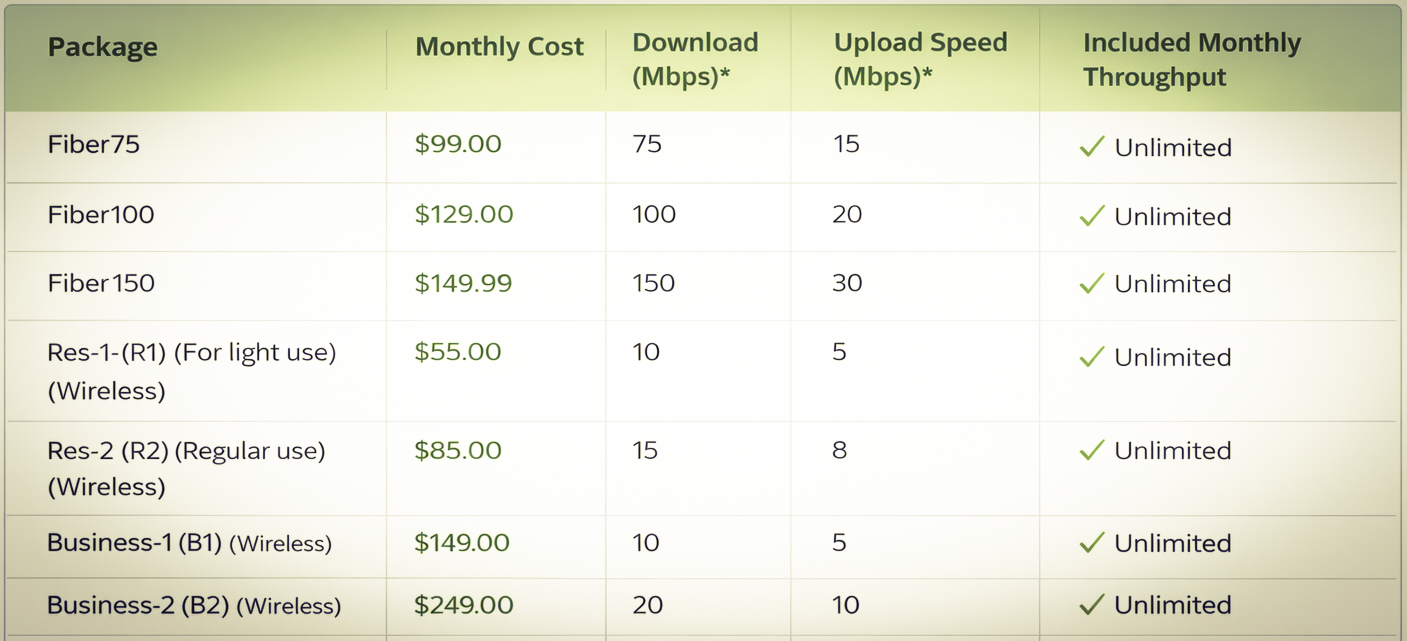Select the Business-1 (B1) Wireless package

189,543
